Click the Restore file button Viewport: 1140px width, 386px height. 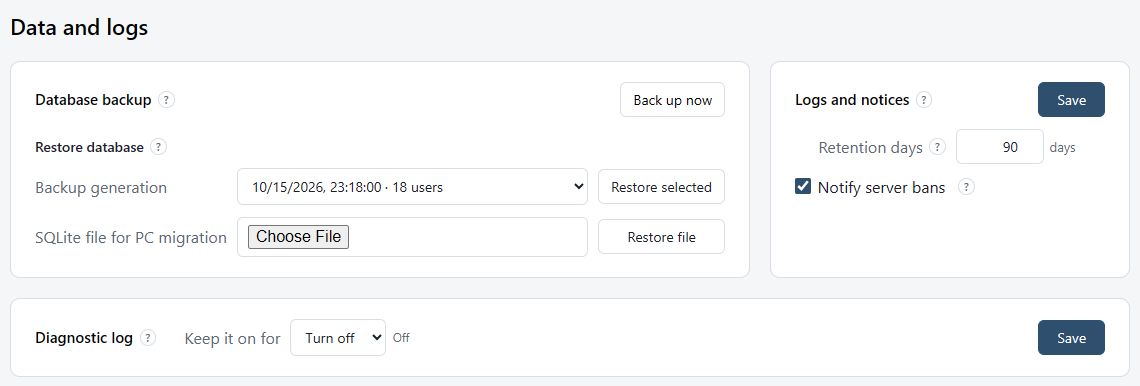point(662,237)
